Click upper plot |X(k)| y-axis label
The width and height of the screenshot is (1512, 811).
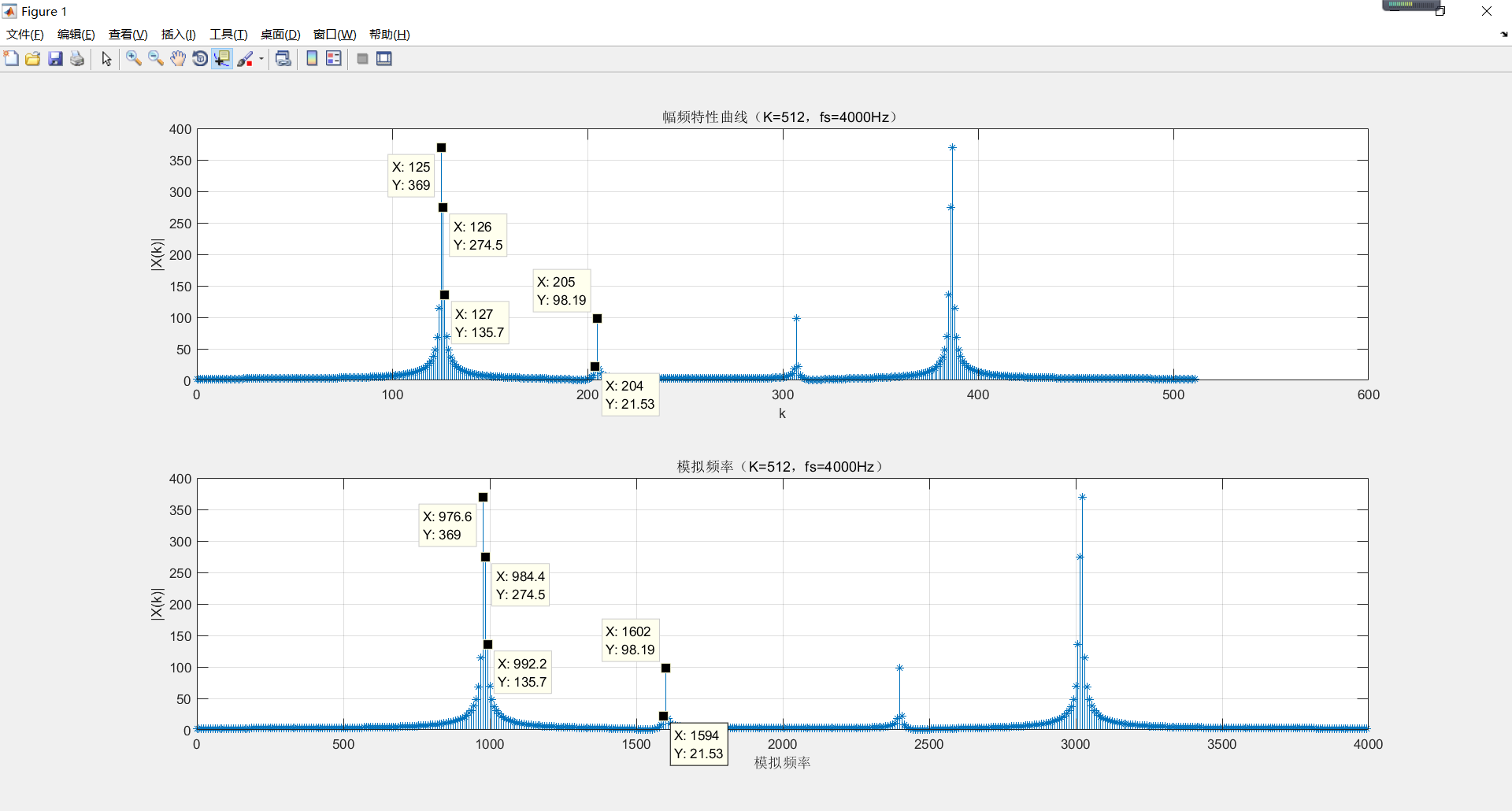[x=157, y=254]
